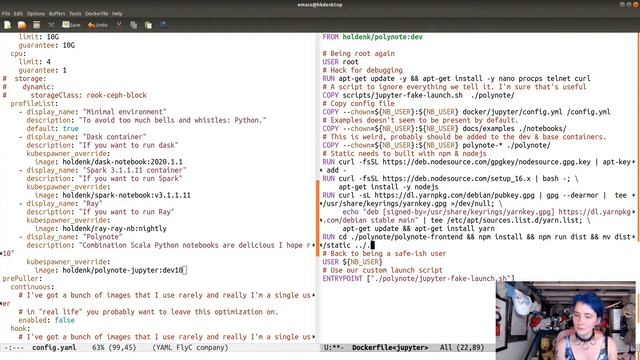Click the New File toolbar icon

7,25
